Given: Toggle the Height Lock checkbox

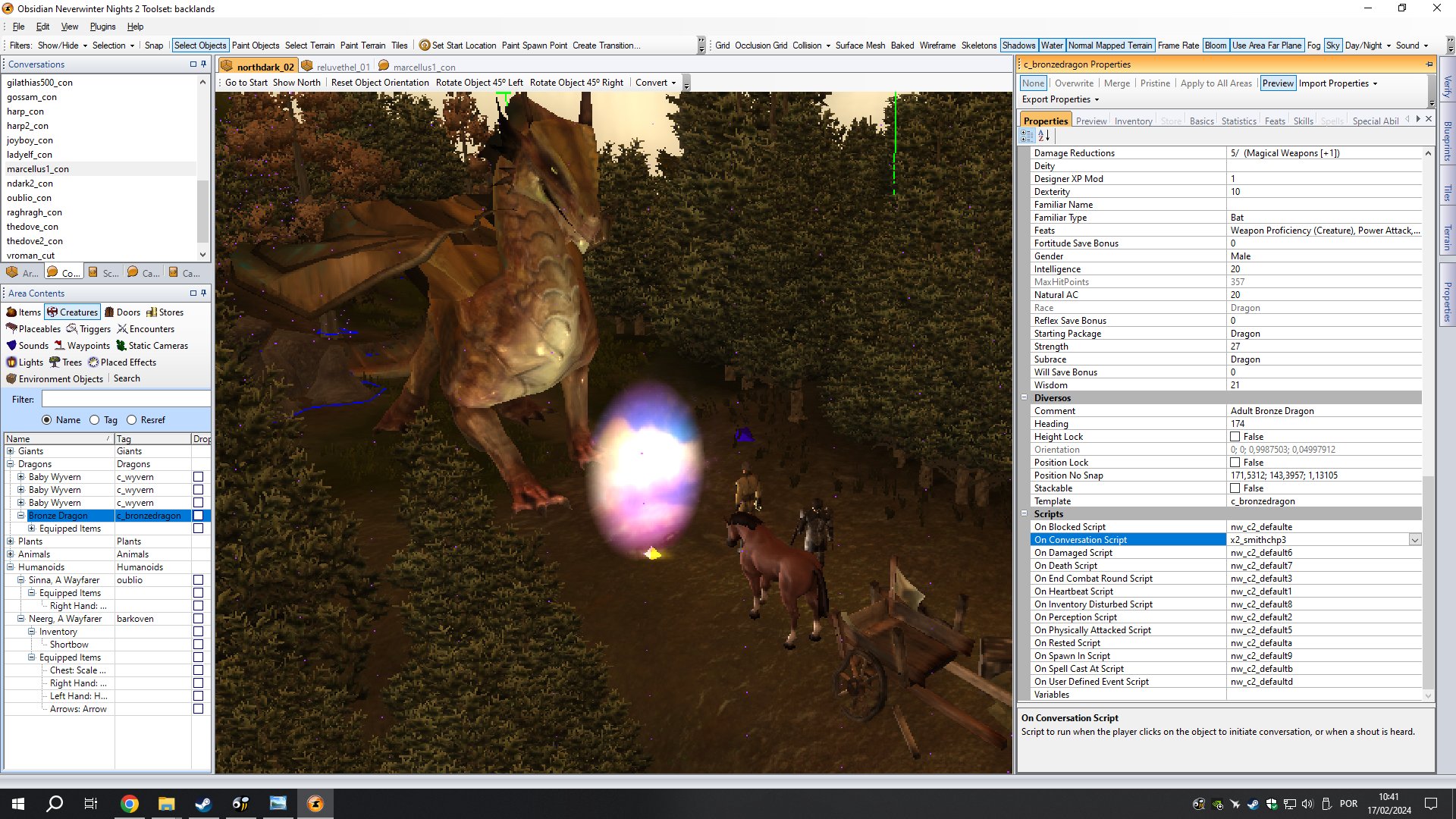Looking at the screenshot, I should tap(1235, 437).
